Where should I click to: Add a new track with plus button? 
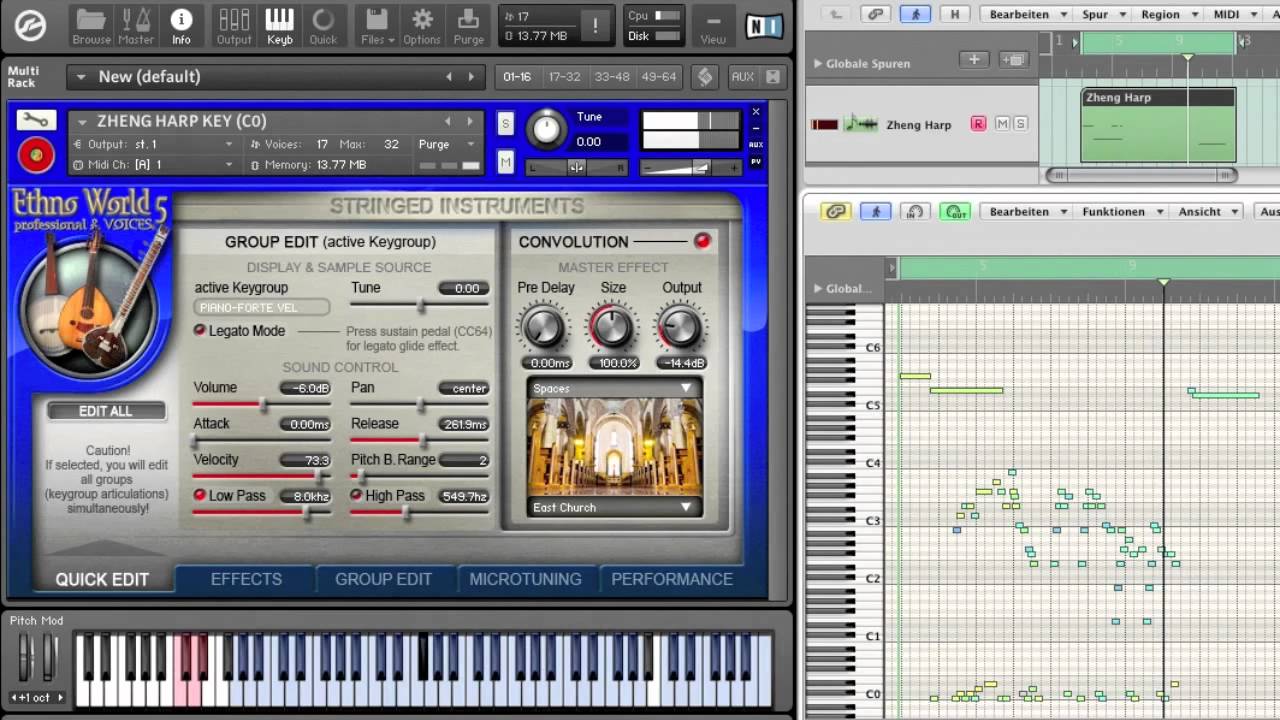974,60
